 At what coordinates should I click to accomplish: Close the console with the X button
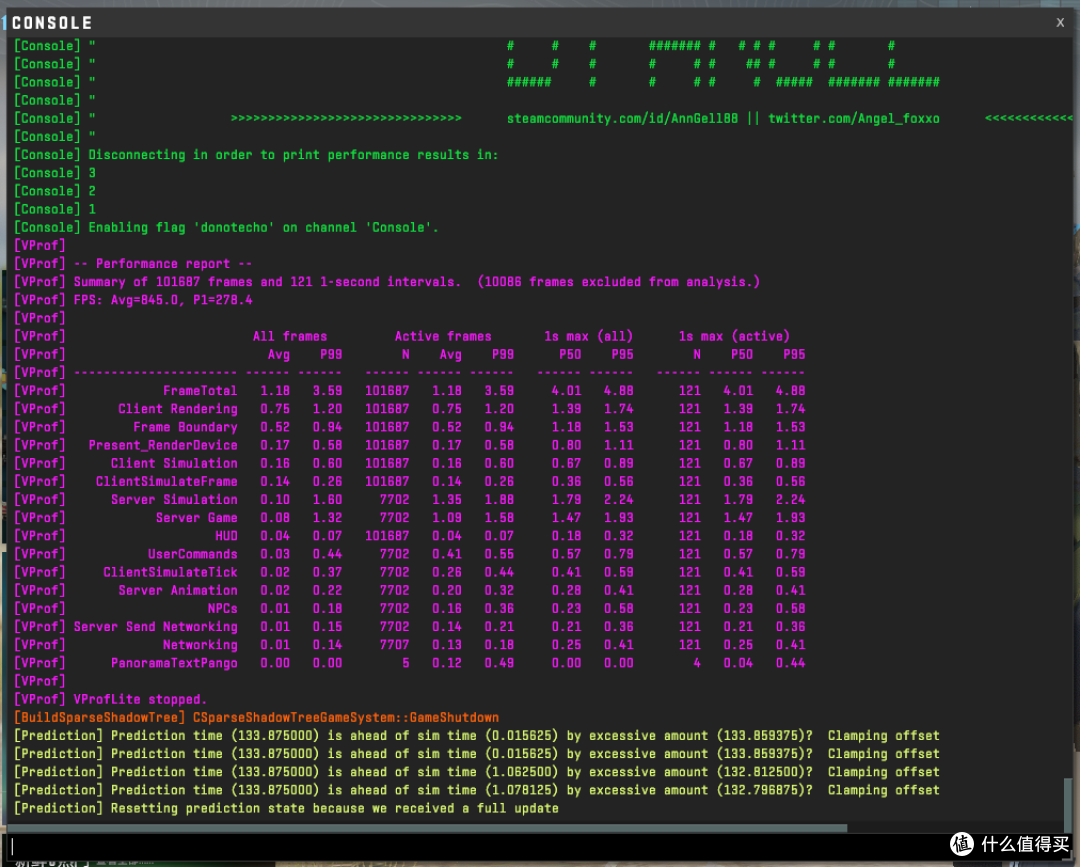pyautogui.click(x=1060, y=23)
